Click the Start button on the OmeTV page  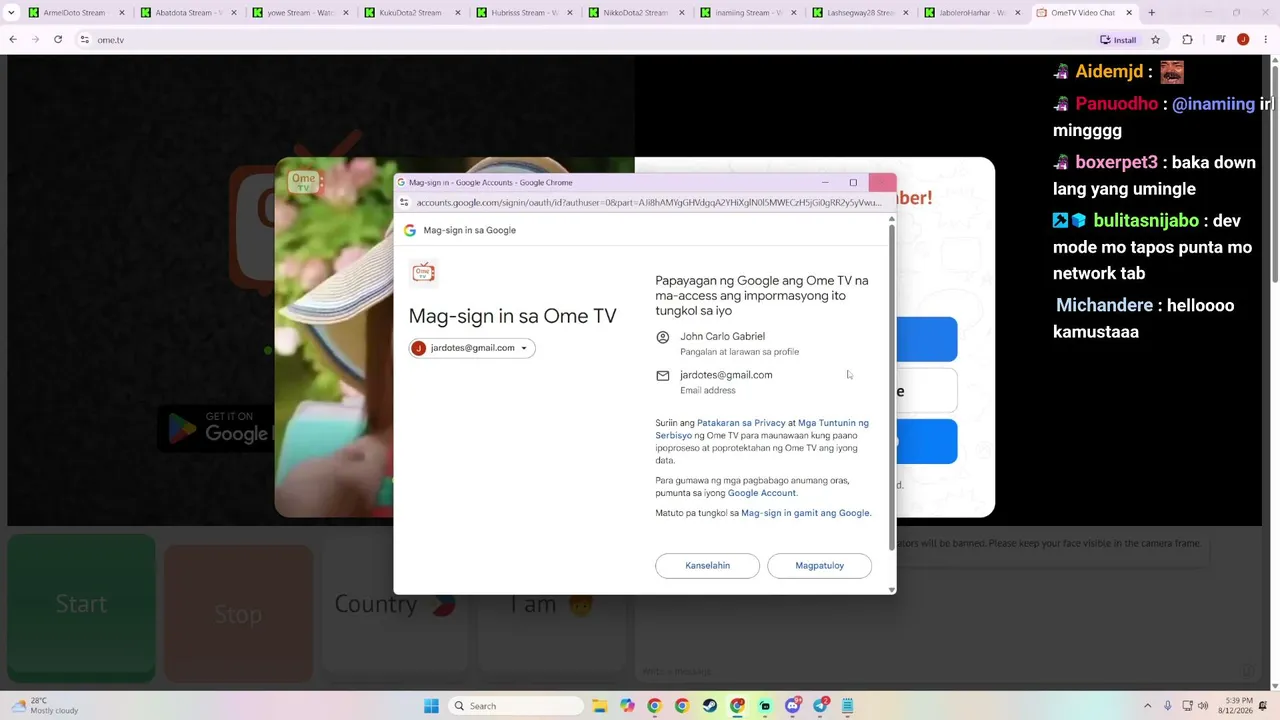pos(81,607)
